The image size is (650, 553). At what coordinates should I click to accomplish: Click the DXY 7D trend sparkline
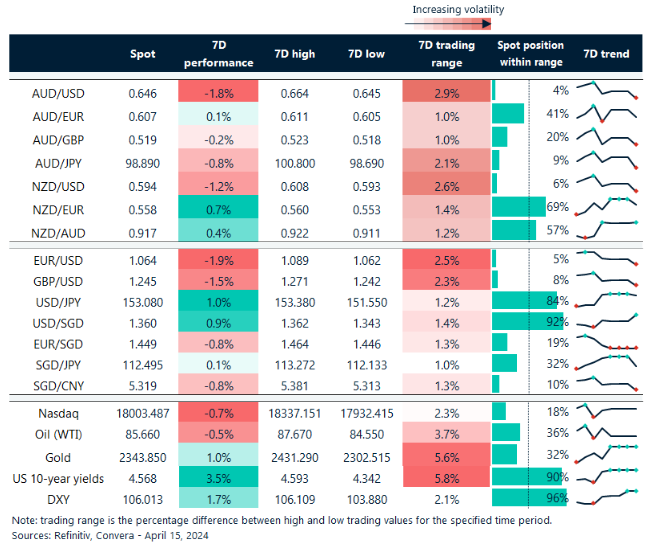[x=608, y=497]
